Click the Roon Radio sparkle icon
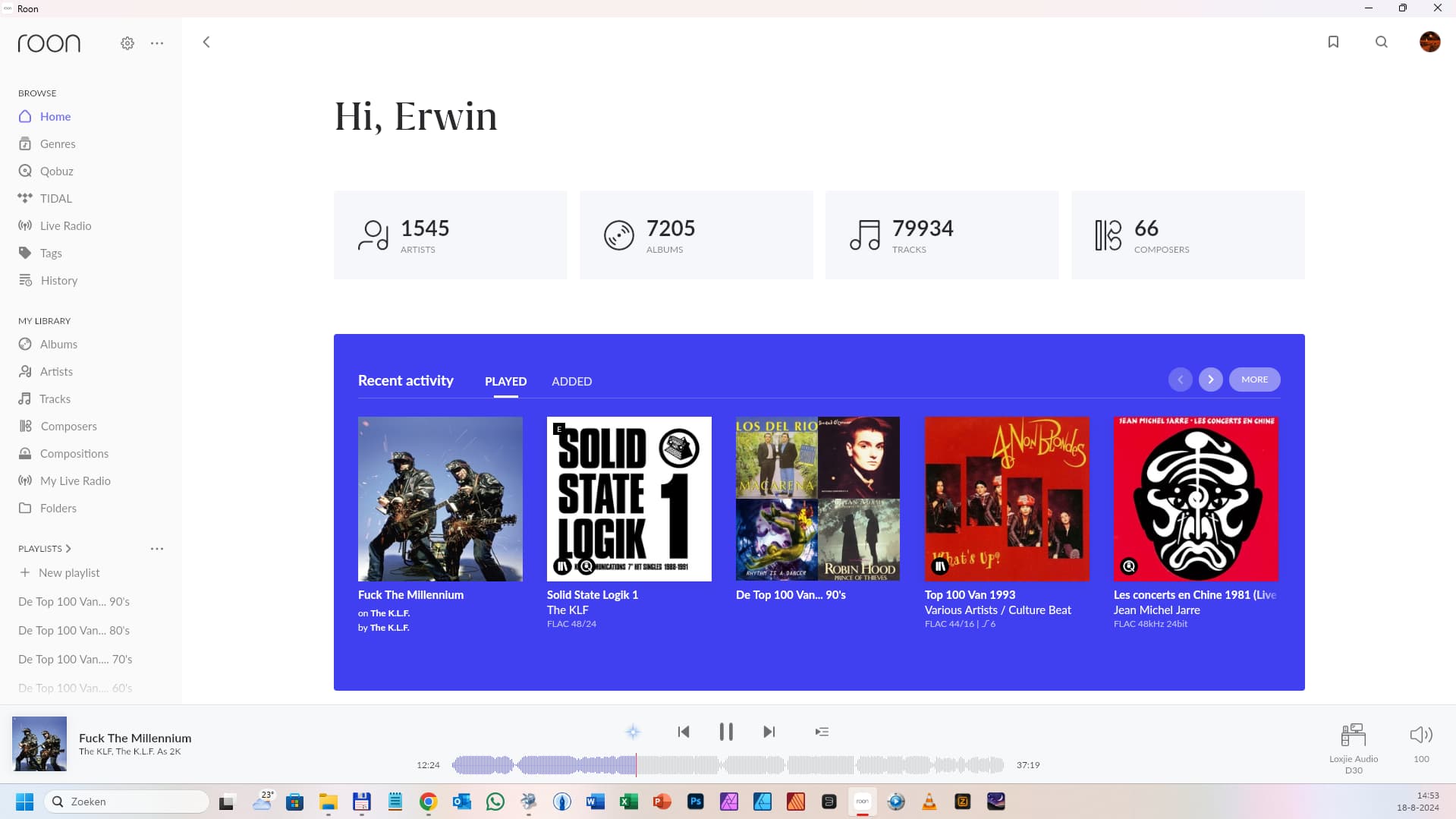 point(633,732)
